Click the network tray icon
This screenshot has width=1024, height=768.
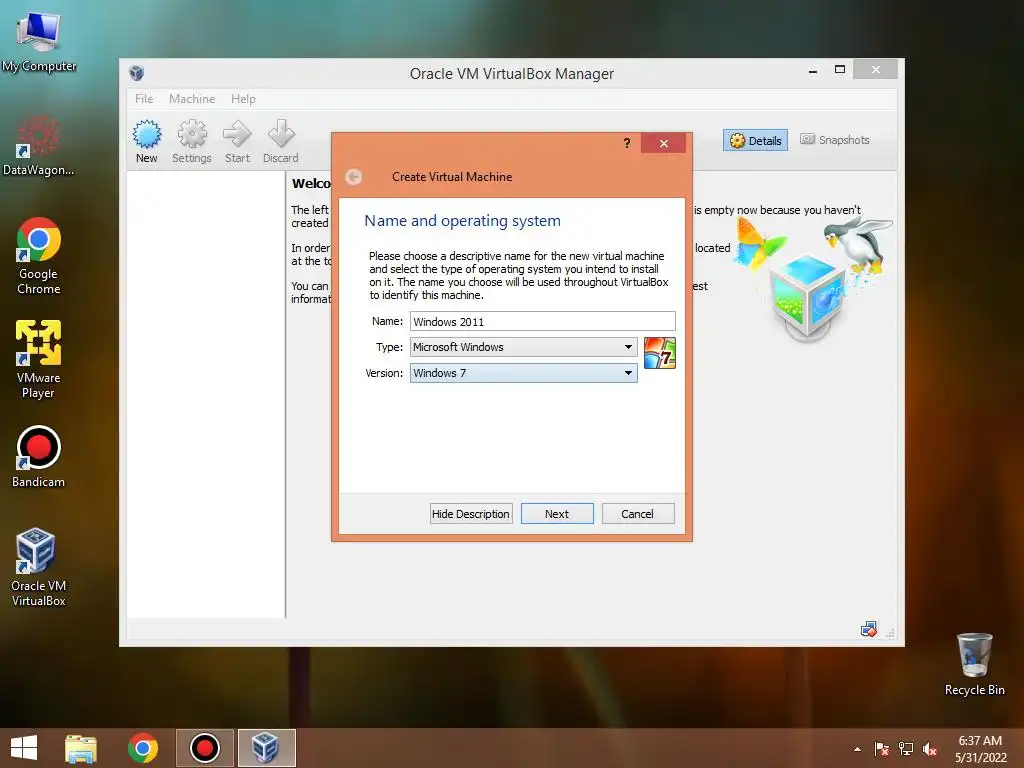[x=906, y=749]
